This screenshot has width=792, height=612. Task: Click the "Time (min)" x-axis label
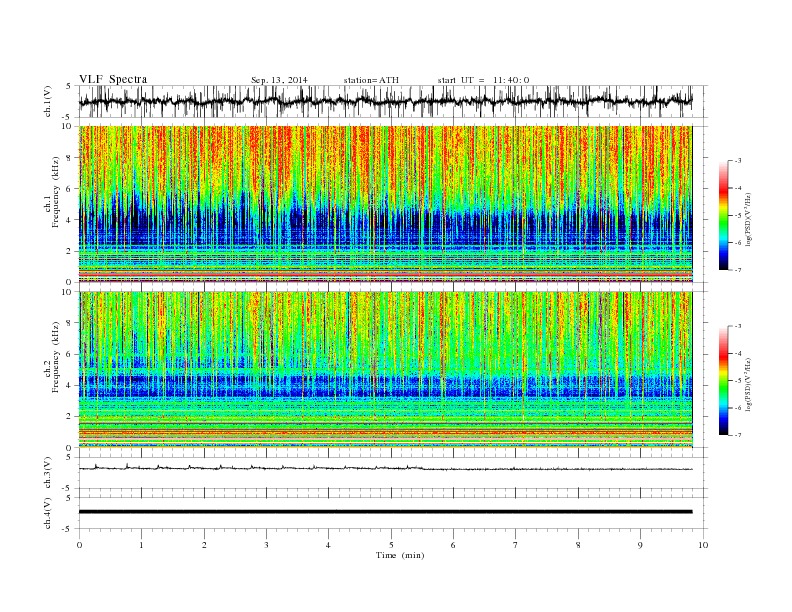click(400, 555)
